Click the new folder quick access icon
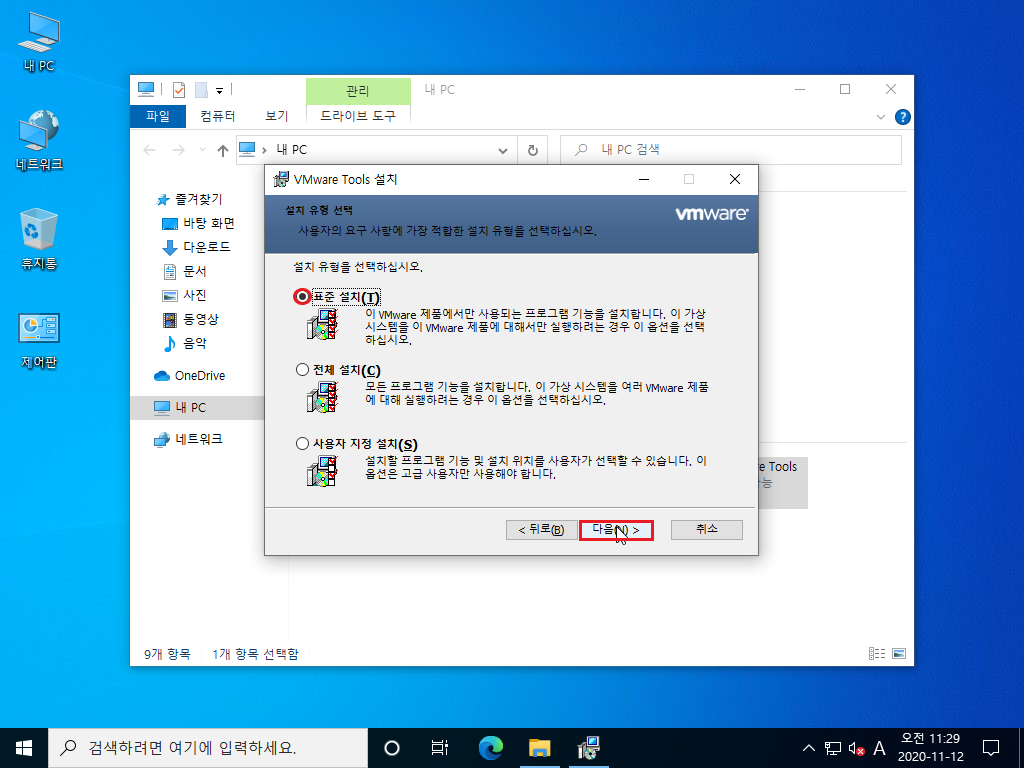Screen dimensions: 1024x768 point(201,90)
